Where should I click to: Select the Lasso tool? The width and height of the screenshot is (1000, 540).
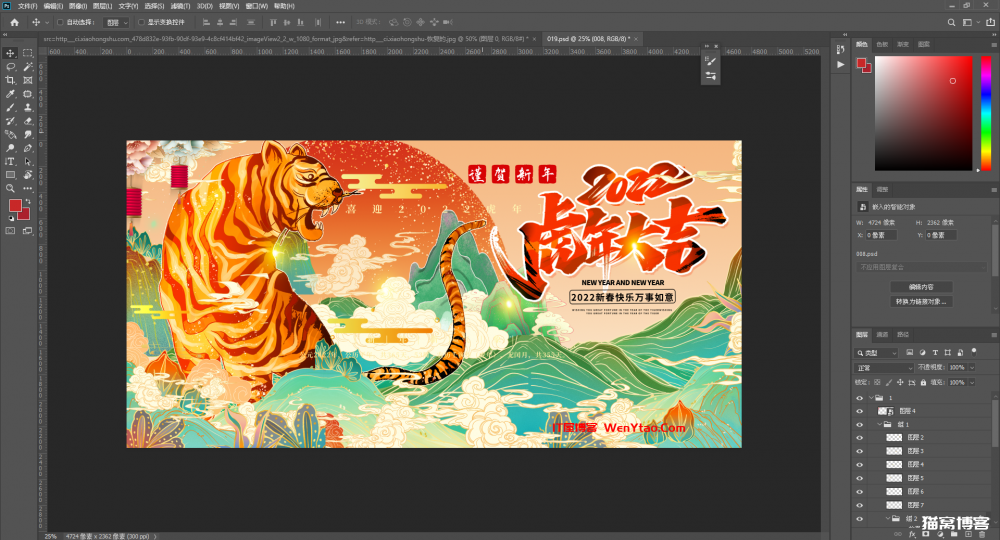pos(10,67)
